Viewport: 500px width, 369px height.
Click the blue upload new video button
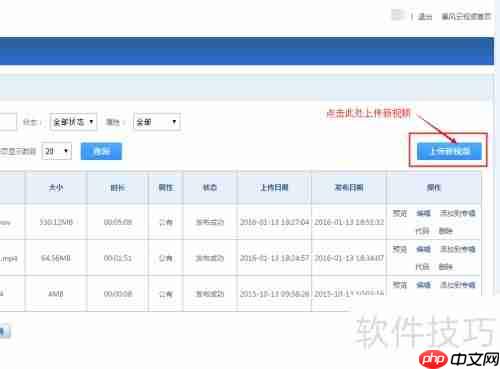(449, 151)
